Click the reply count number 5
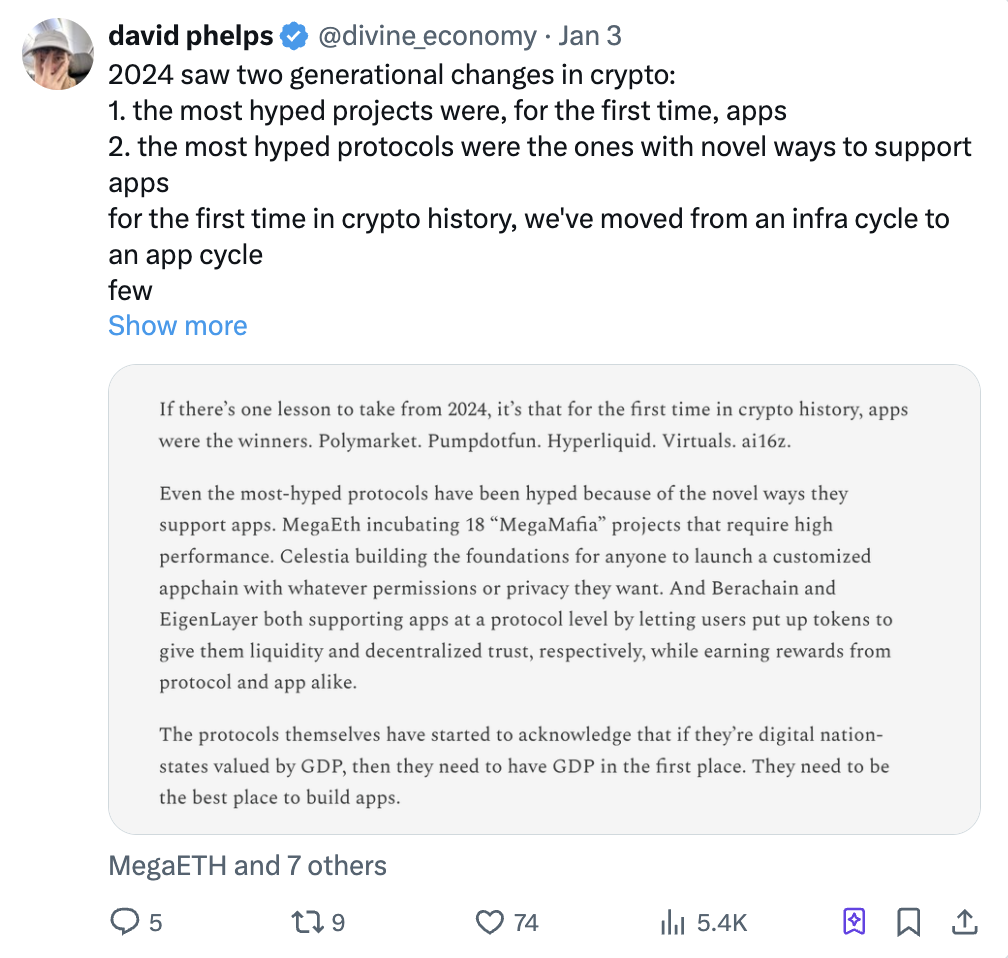Image resolution: width=1008 pixels, height=958 pixels. [x=155, y=922]
